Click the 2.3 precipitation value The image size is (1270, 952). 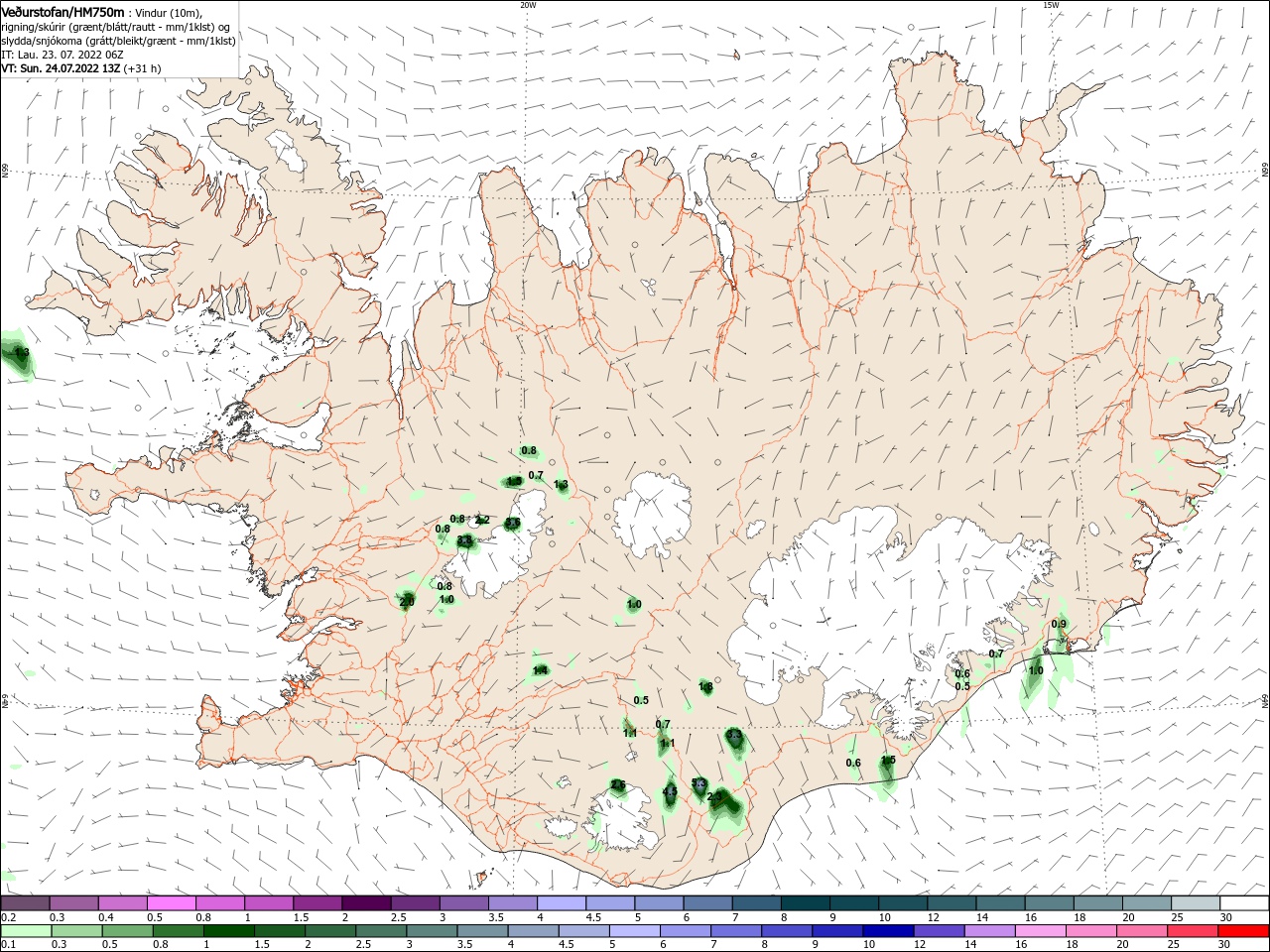point(714,796)
